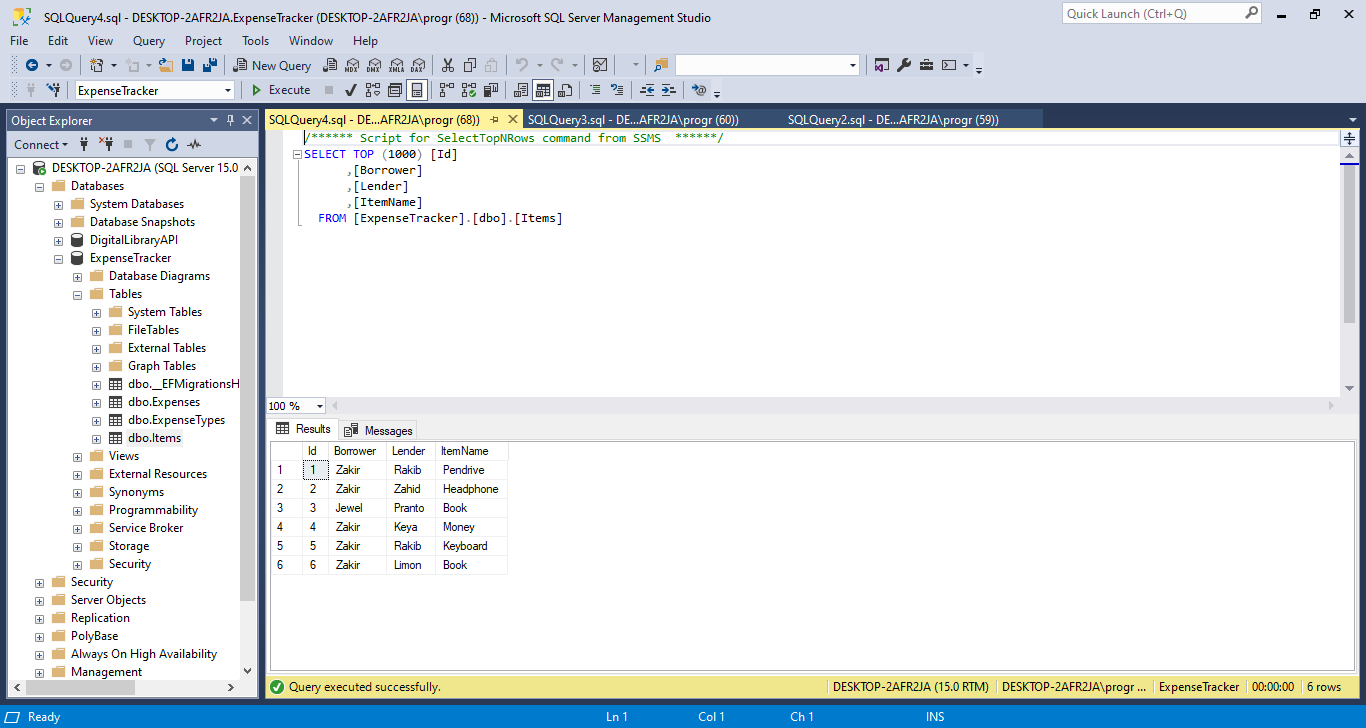Switch to the SQLQuery3.sql tab
Screen dimensions: 1366x728
[632, 120]
